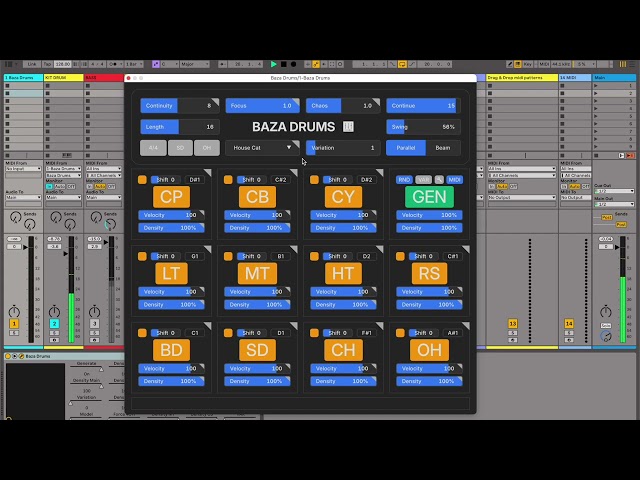The height and width of the screenshot is (480, 640).
Task: Toggle Ableton's loop switch in transport bar
Action: 402,64
